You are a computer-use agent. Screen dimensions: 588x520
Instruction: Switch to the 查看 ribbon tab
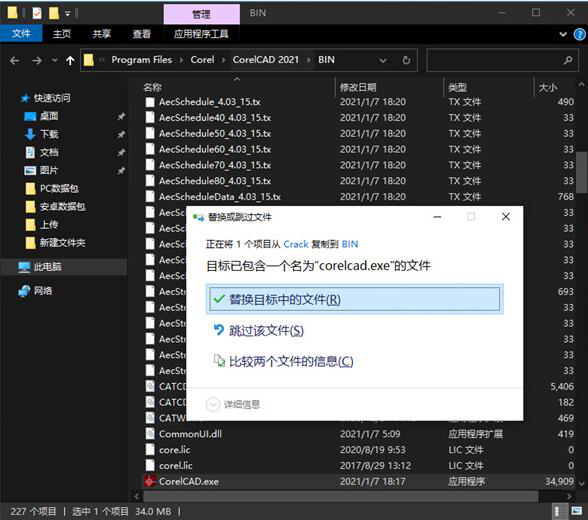tap(142, 34)
